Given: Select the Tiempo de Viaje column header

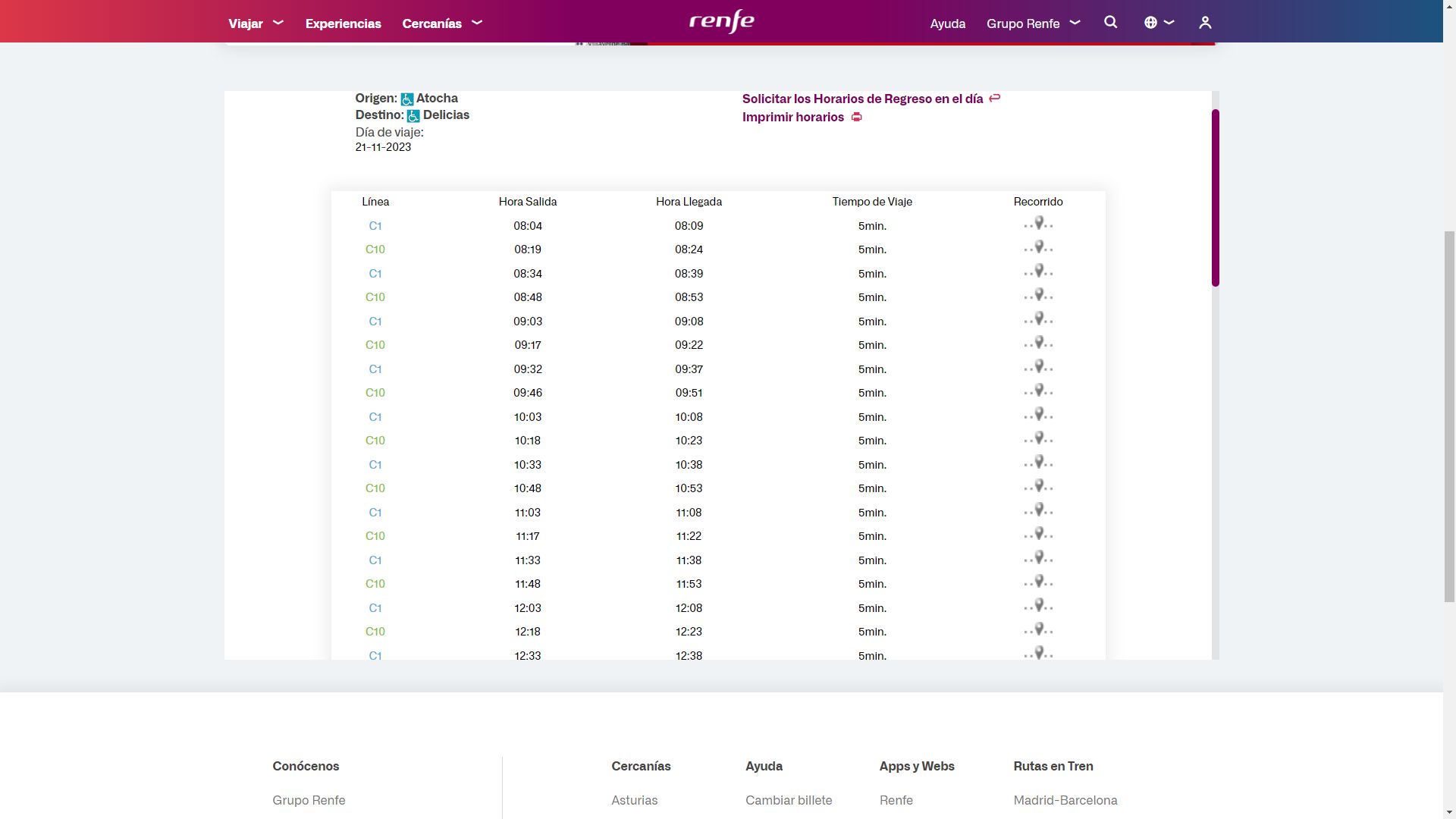Looking at the screenshot, I should tap(872, 202).
